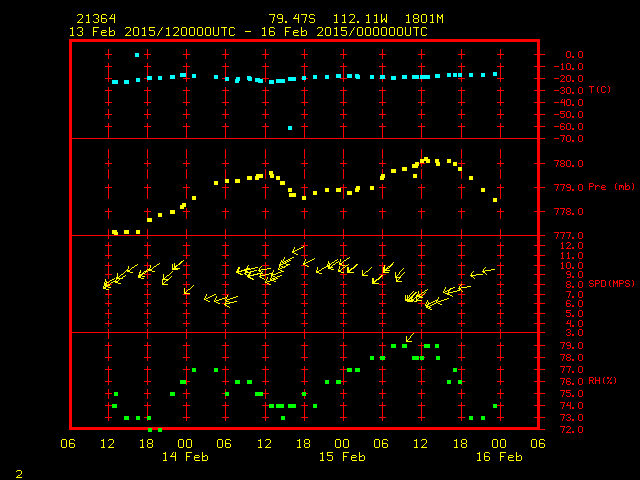
Task: Click the 11.0 wind speed tick label
Action: click(x=571, y=256)
